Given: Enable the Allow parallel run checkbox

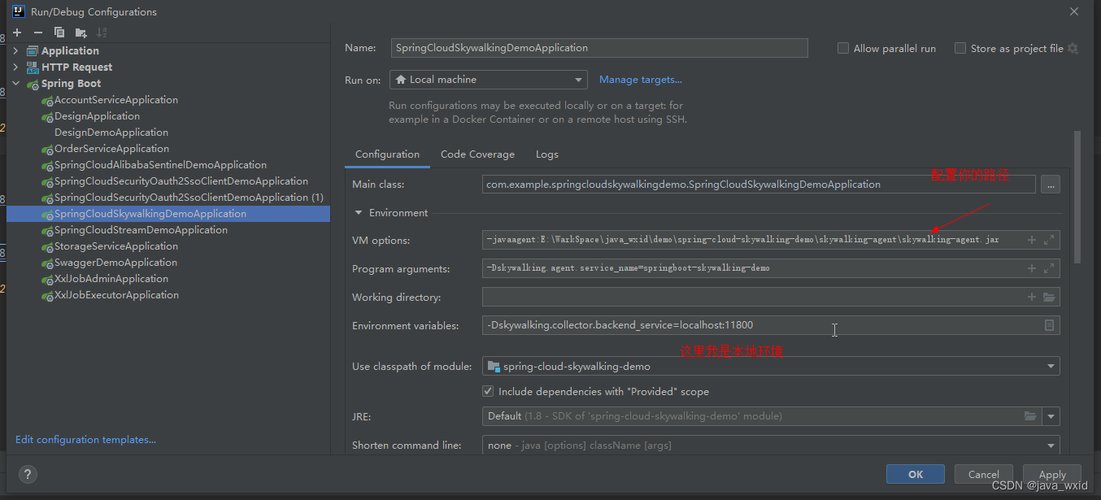Looking at the screenshot, I should (843, 48).
